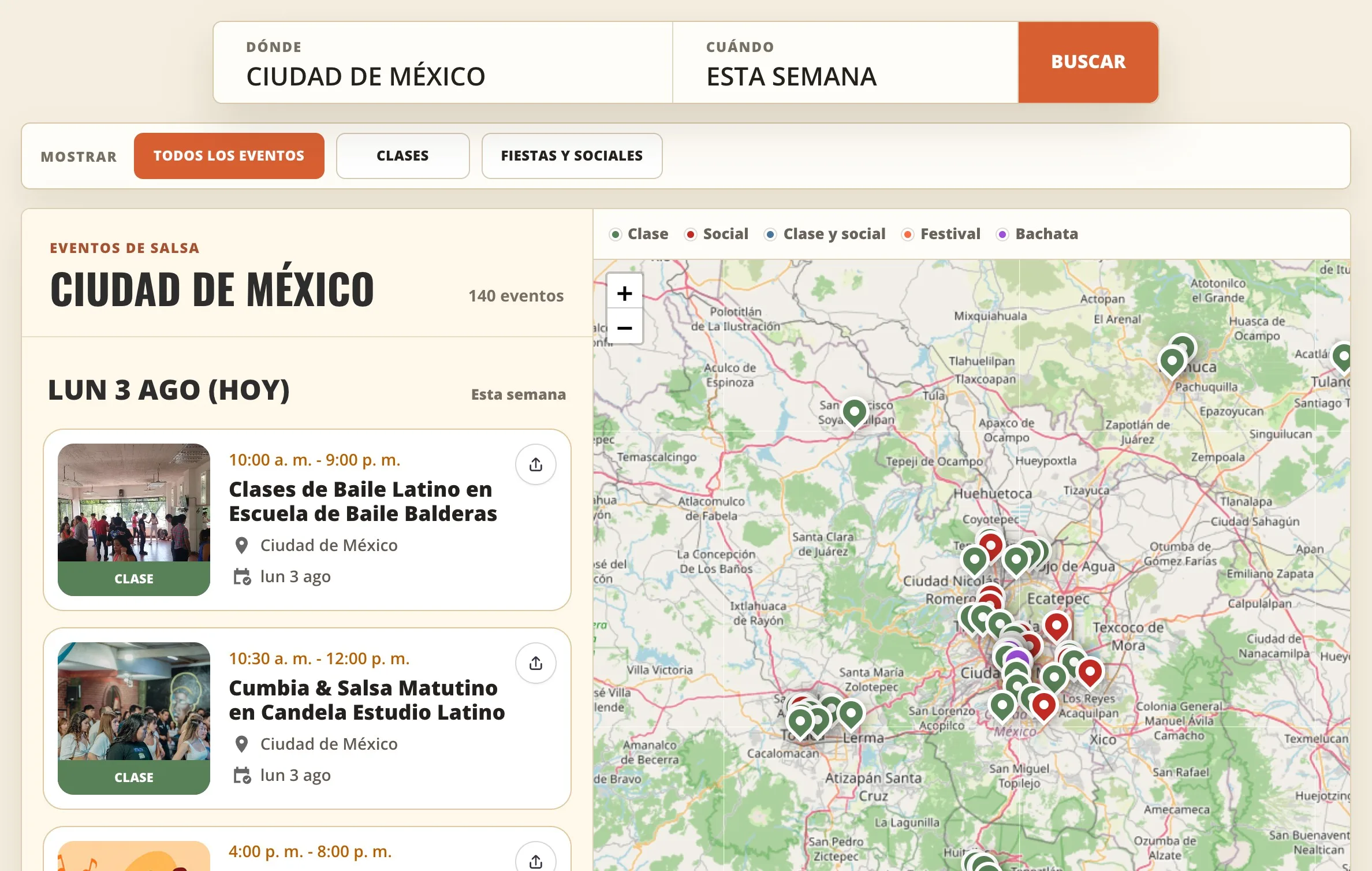
Task: Click the green pin next to Lerma
Action: tap(851, 713)
